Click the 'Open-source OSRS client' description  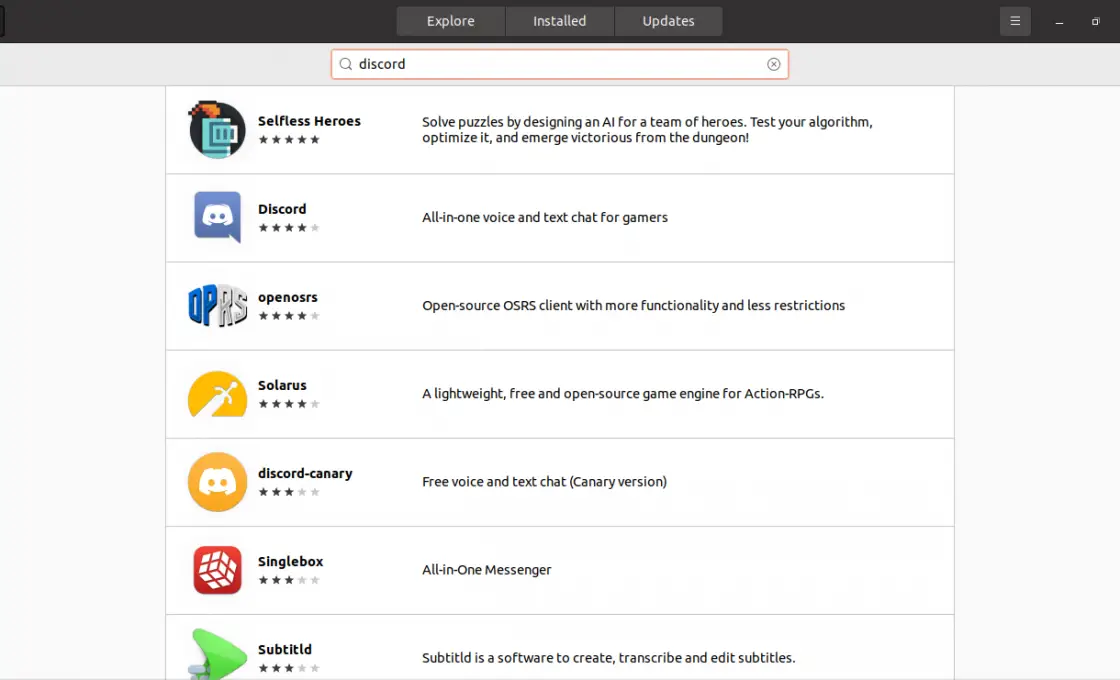coord(634,306)
